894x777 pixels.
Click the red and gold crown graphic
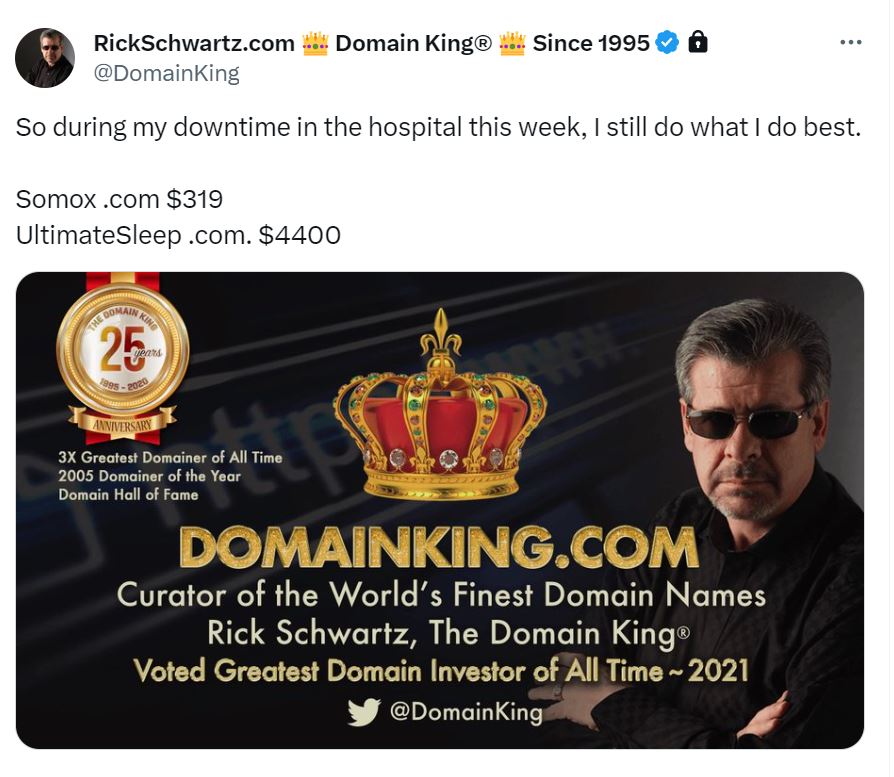coord(440,412)
